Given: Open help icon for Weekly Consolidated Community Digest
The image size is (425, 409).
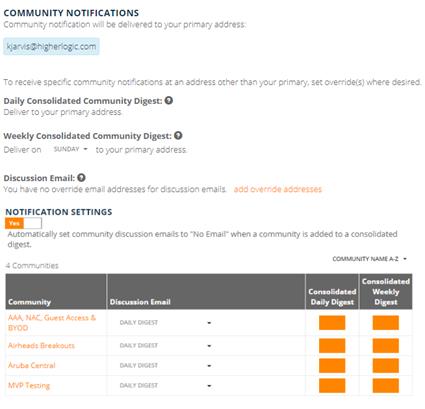Looking at the screenshot, I should [178, 135].
